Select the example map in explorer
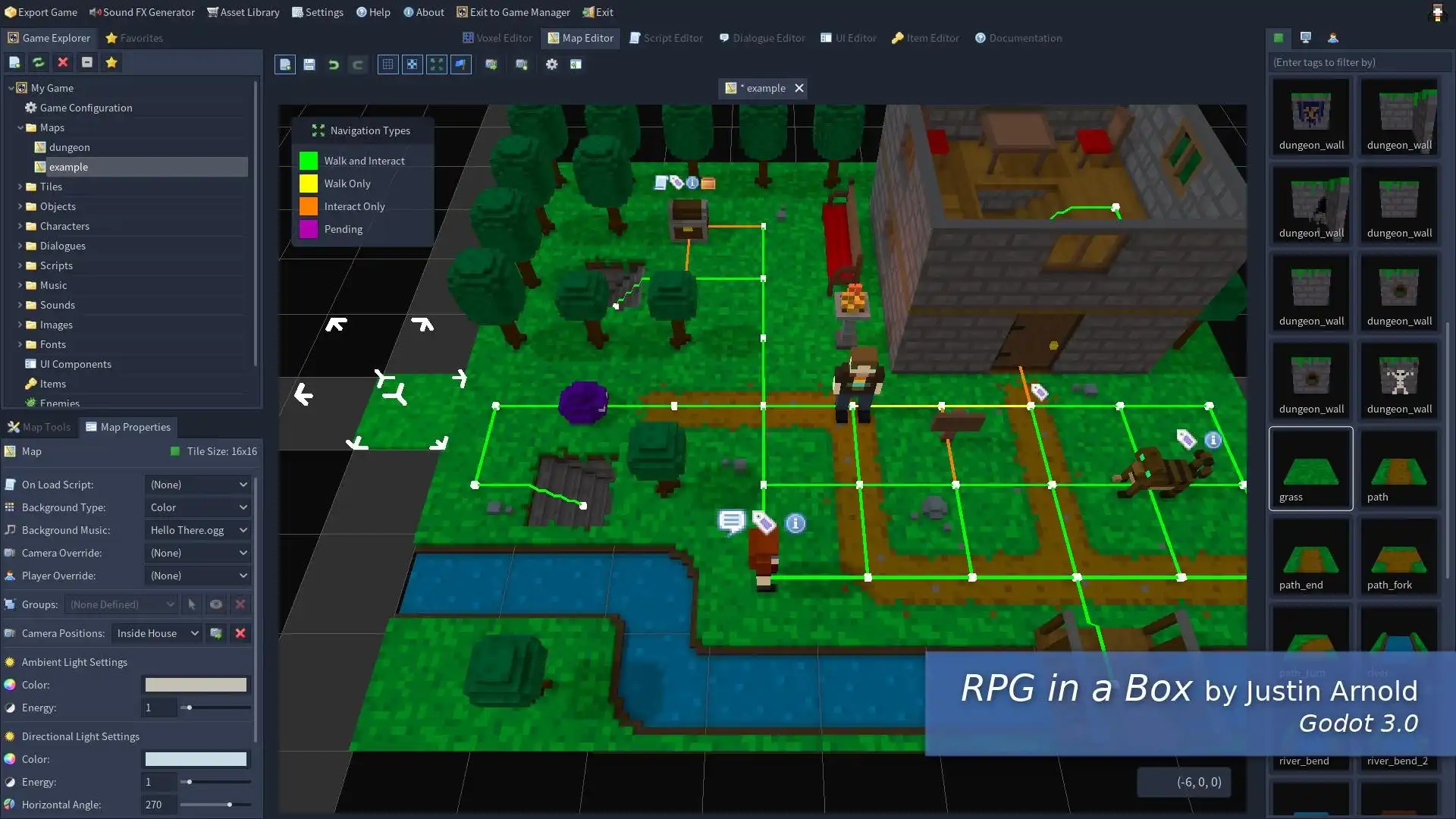 click(x=68, y=166)
